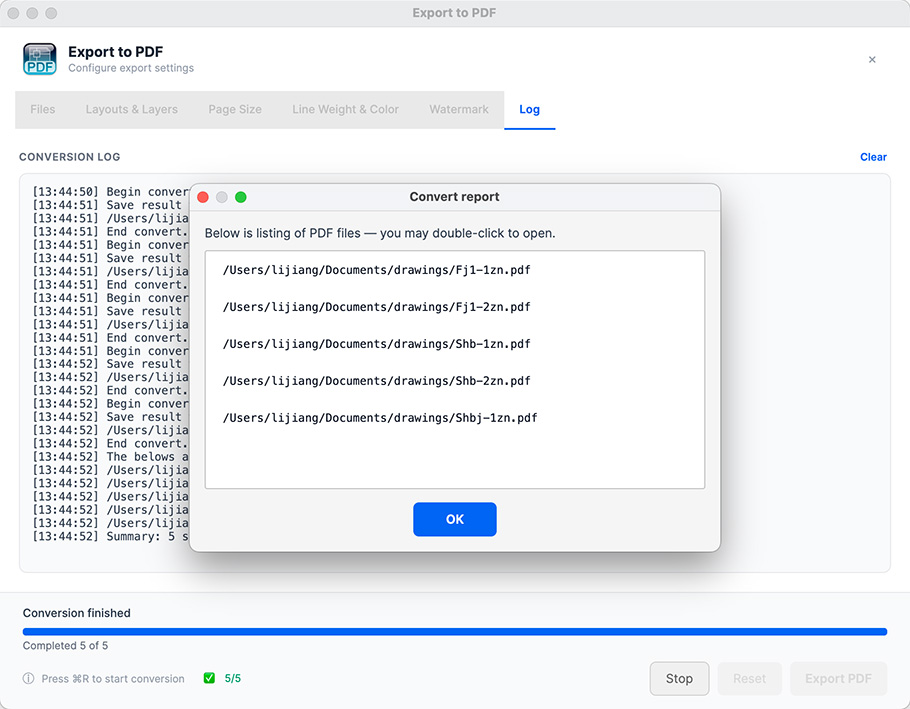
Task: Close the export settings panel with X
Action: click(872, 60)
